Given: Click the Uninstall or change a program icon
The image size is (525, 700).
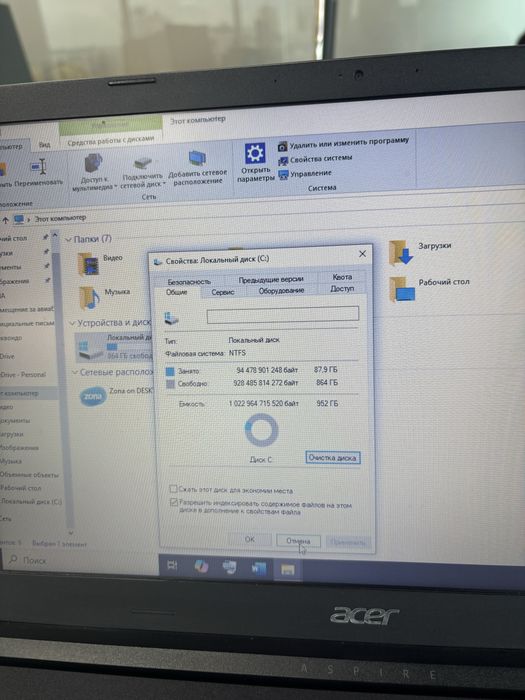Looking at the screenshot, I should [x=282, y=146].
